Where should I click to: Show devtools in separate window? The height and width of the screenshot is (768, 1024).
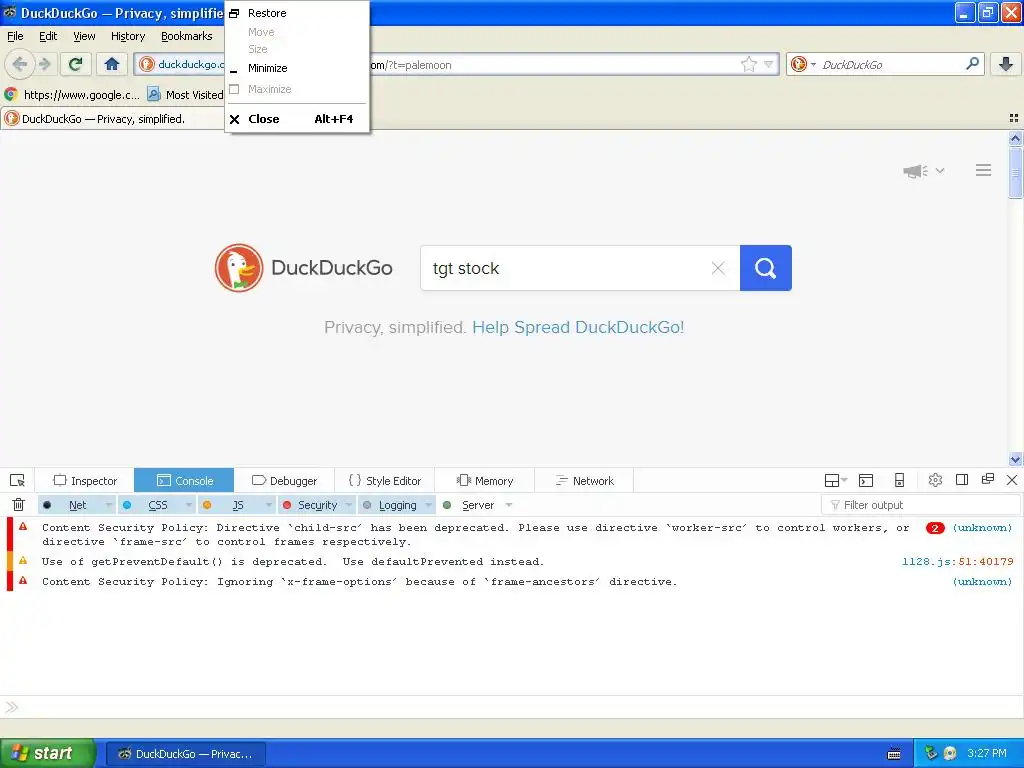(987, 480)
